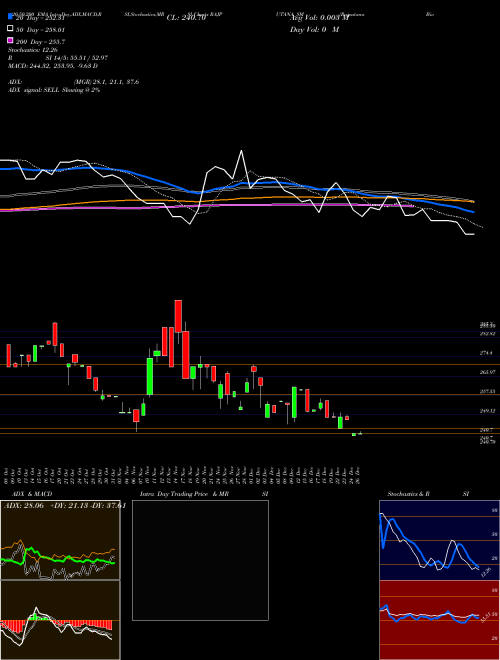Click the MACD values line

[53, 66]
